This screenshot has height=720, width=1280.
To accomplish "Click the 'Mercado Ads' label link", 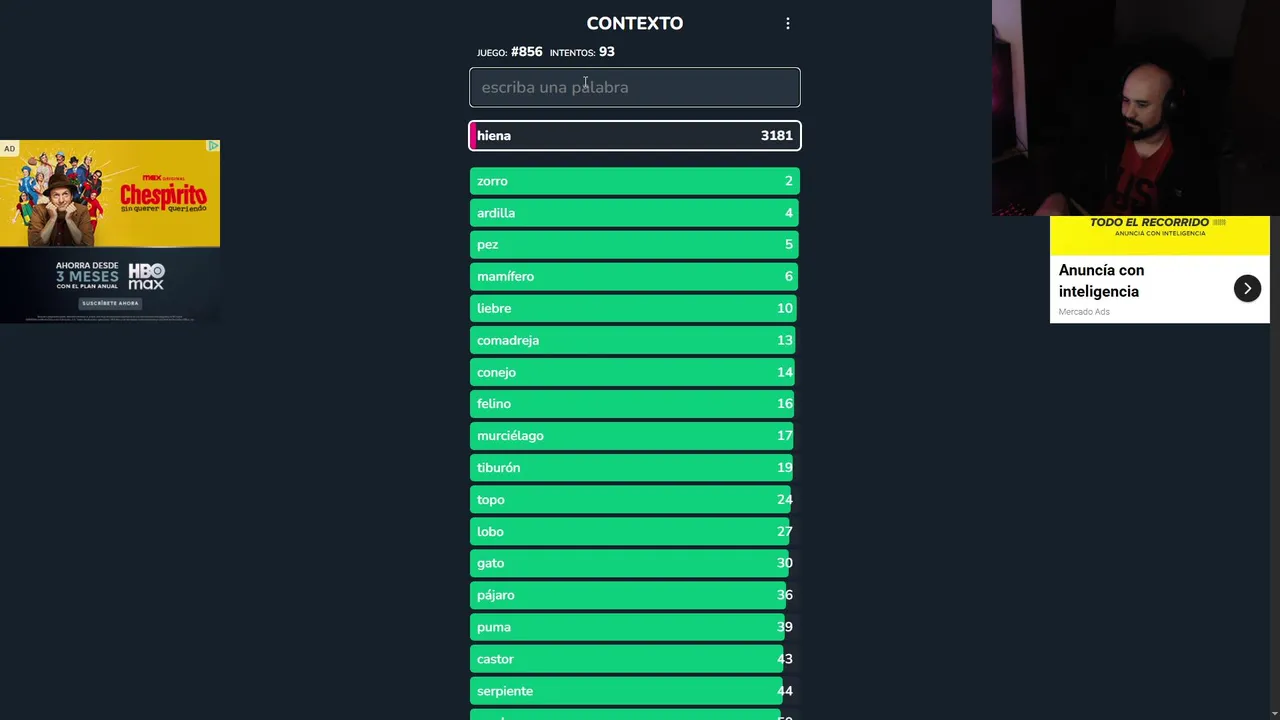I will pyautogui.click(x=1084, y=312).
